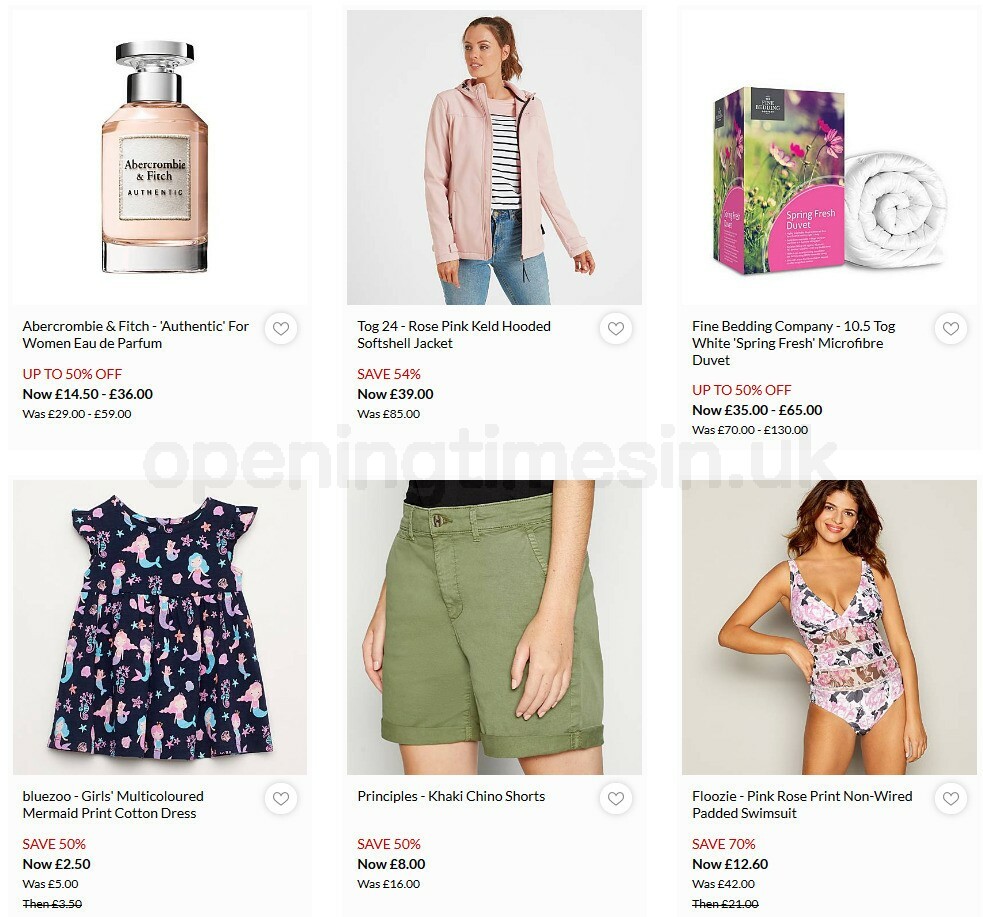Image resolution: width=983 pixels, height=917 pixels.
Task: Click the SAVE 54% label on the jacket
Action: pos(388,374)
